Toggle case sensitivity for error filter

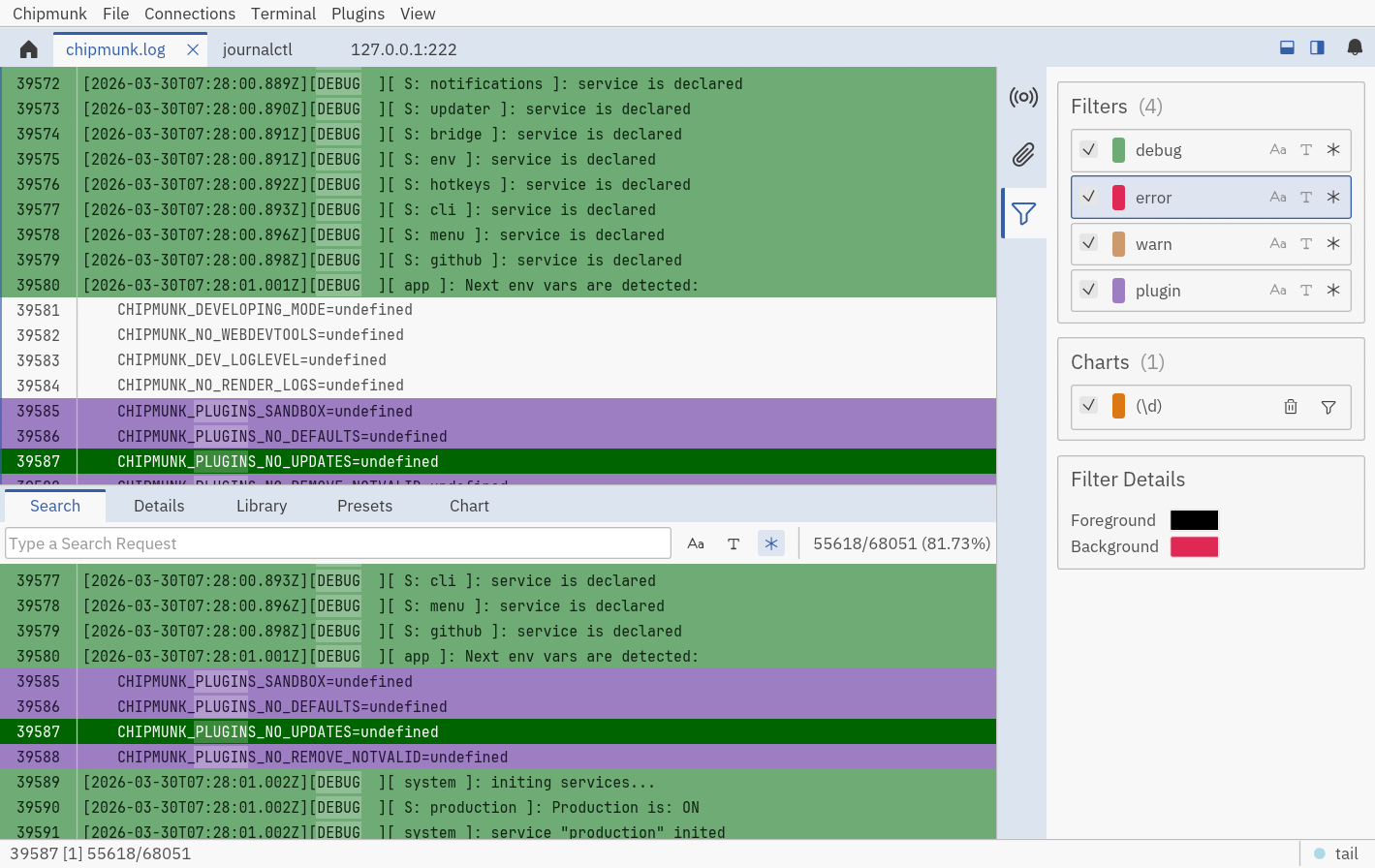click(x=1278, y=198)
